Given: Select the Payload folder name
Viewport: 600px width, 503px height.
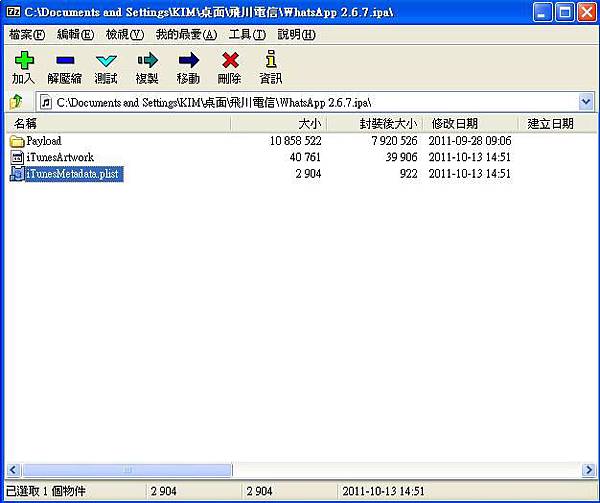Looking at the screenshot, I should (44, 141).
